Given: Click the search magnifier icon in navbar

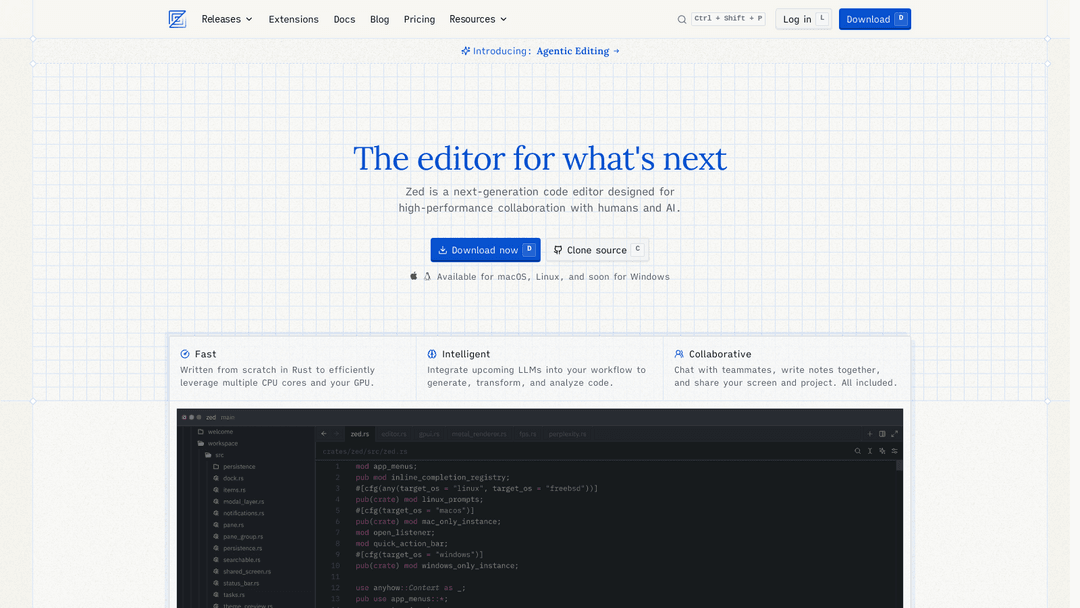Looking at the screenshot, I should pyautogui.click(x=682, y=19).
